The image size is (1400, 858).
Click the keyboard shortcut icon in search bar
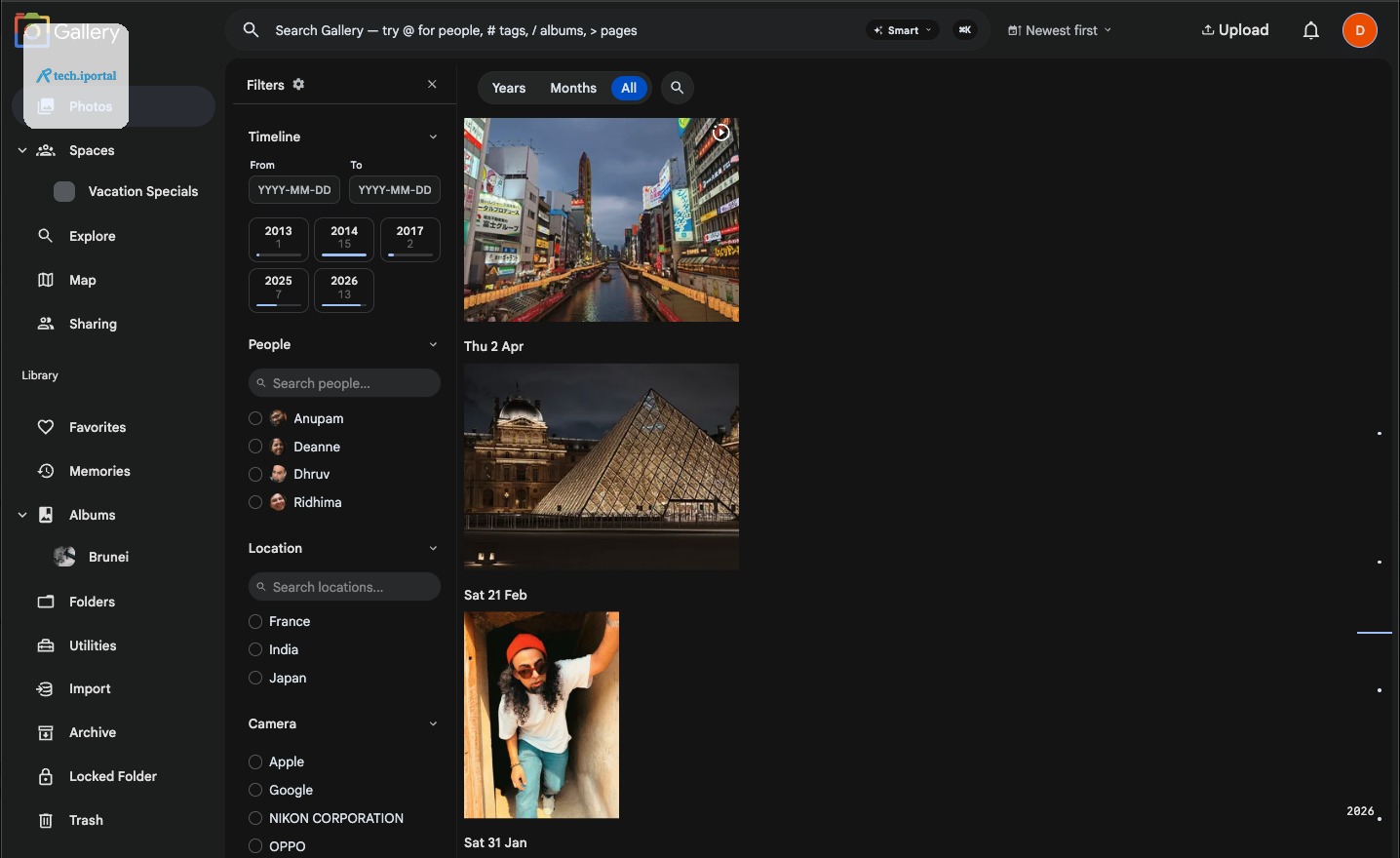(965, 30)
